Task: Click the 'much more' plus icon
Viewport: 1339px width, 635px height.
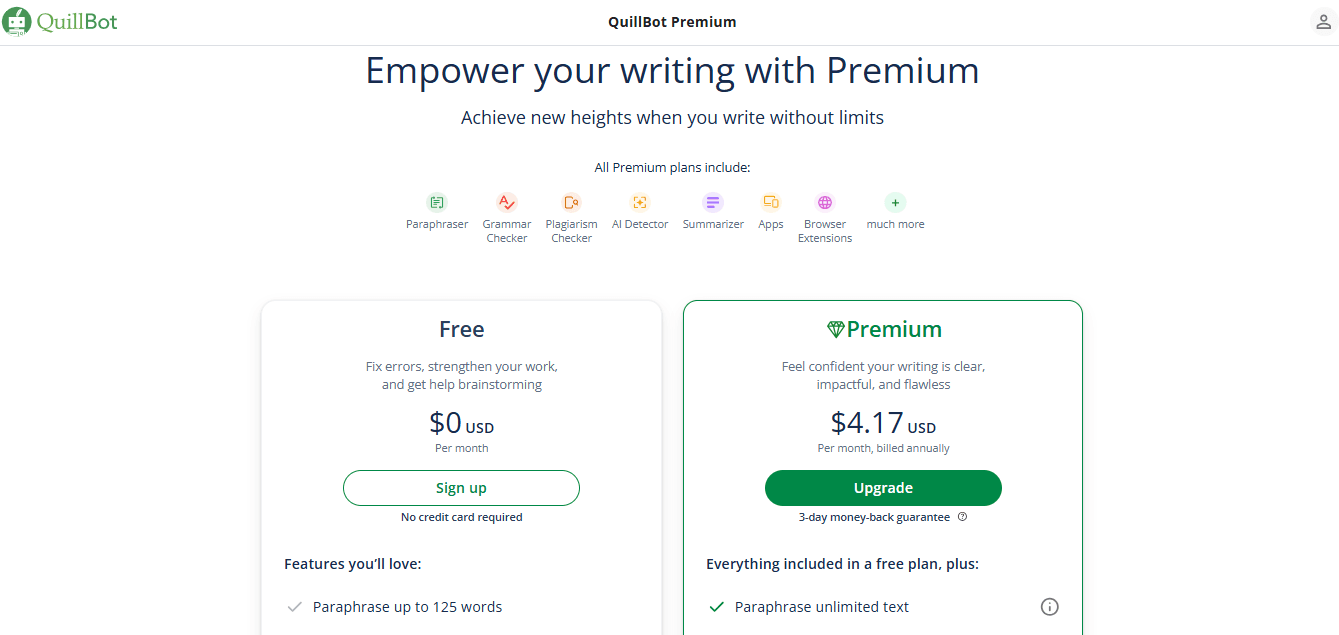Action: tap(894, 202)
